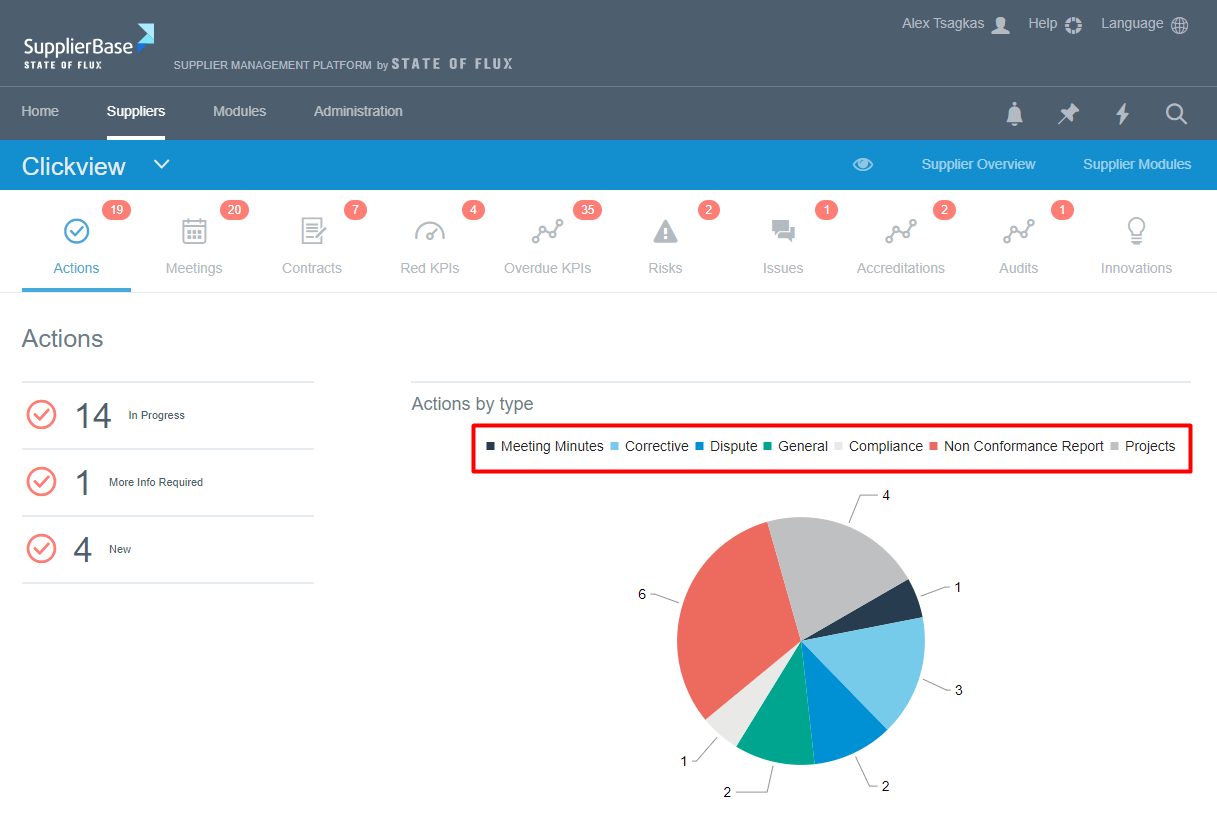Open the Supplier Modules link
This screenshot has height=818, width=1217.
(1137, 165)
